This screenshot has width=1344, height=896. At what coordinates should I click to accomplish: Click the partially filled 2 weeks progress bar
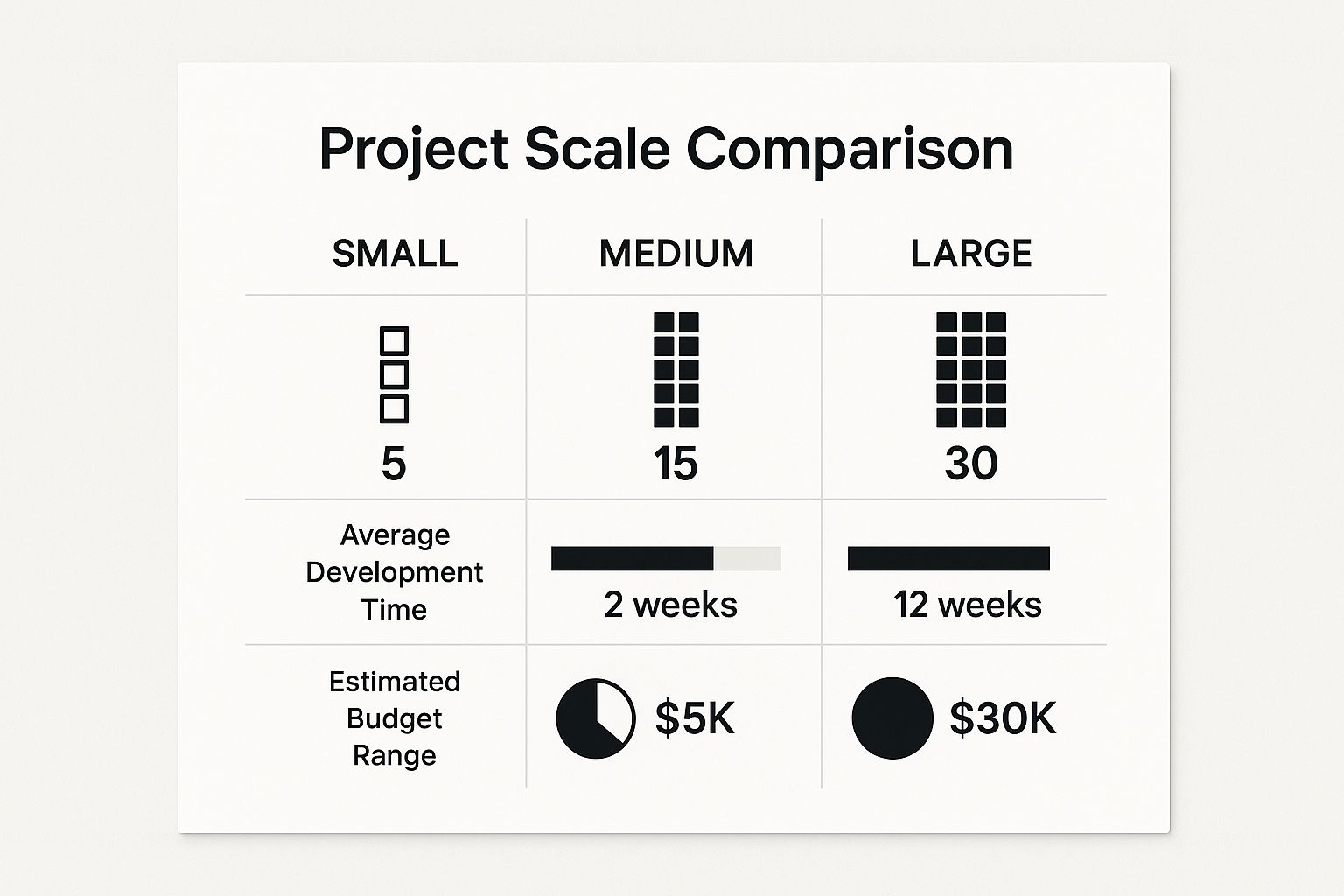coord(666,558)
